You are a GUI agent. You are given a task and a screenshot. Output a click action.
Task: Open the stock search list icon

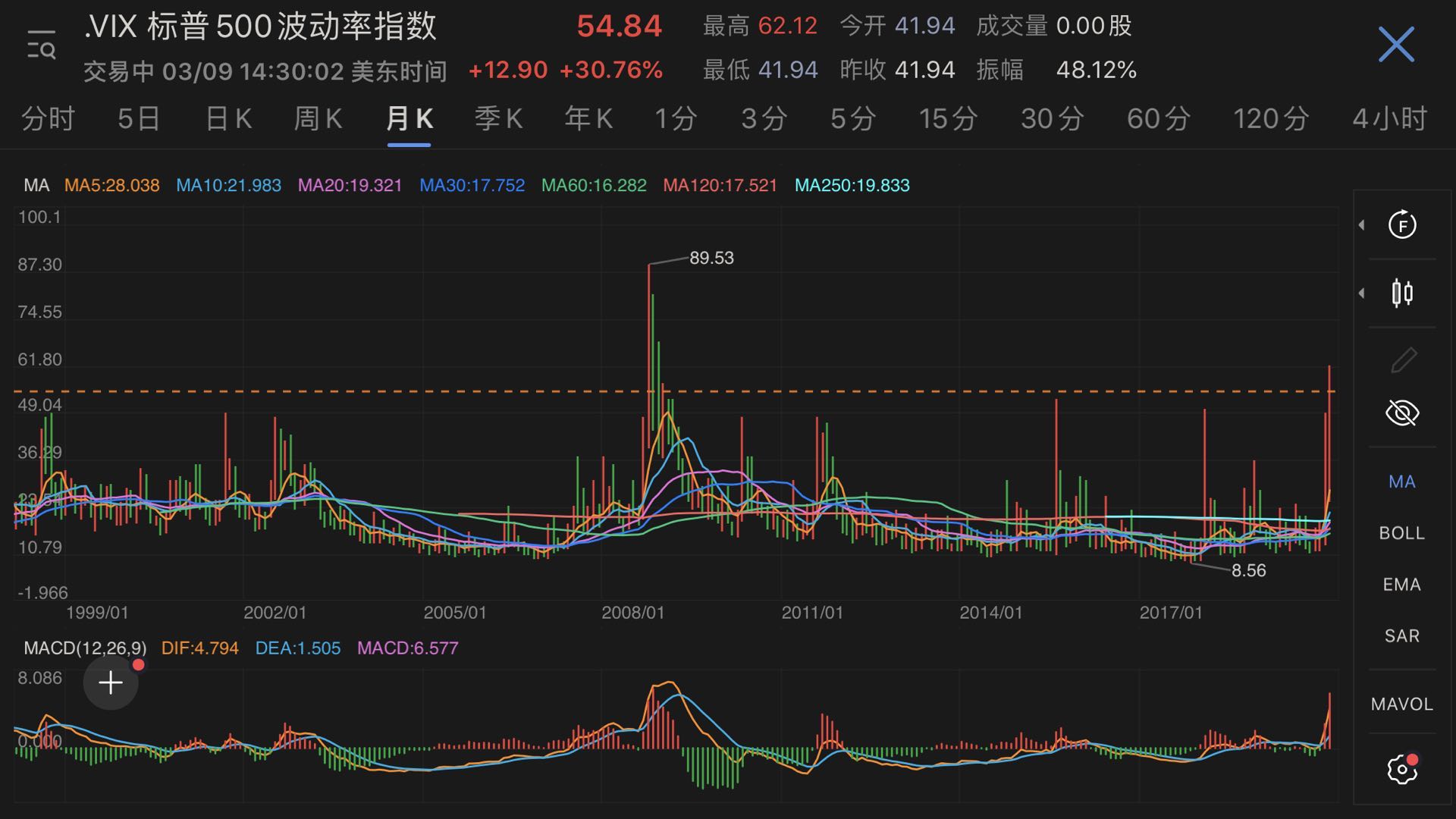(x=41, y=45)
